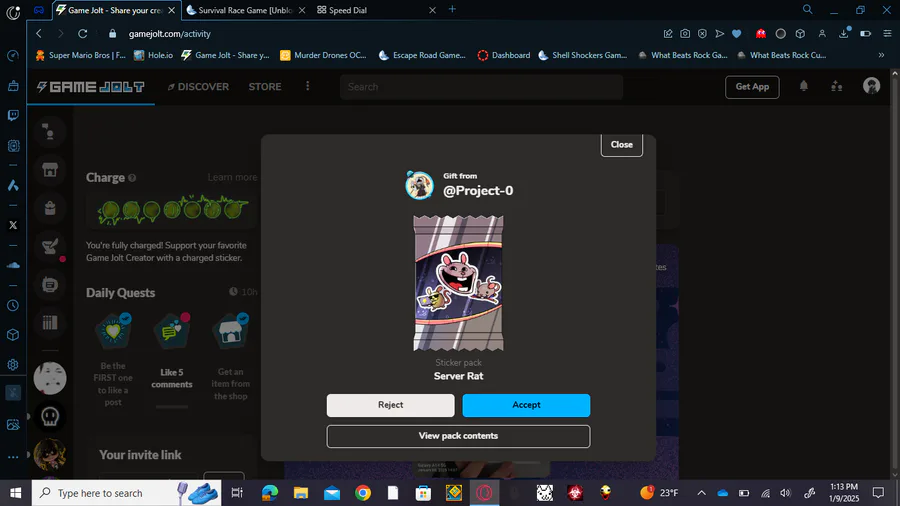Open X in Opera sidebar
This screenshot has width=900, height=506.
click(x=13, y=225)
